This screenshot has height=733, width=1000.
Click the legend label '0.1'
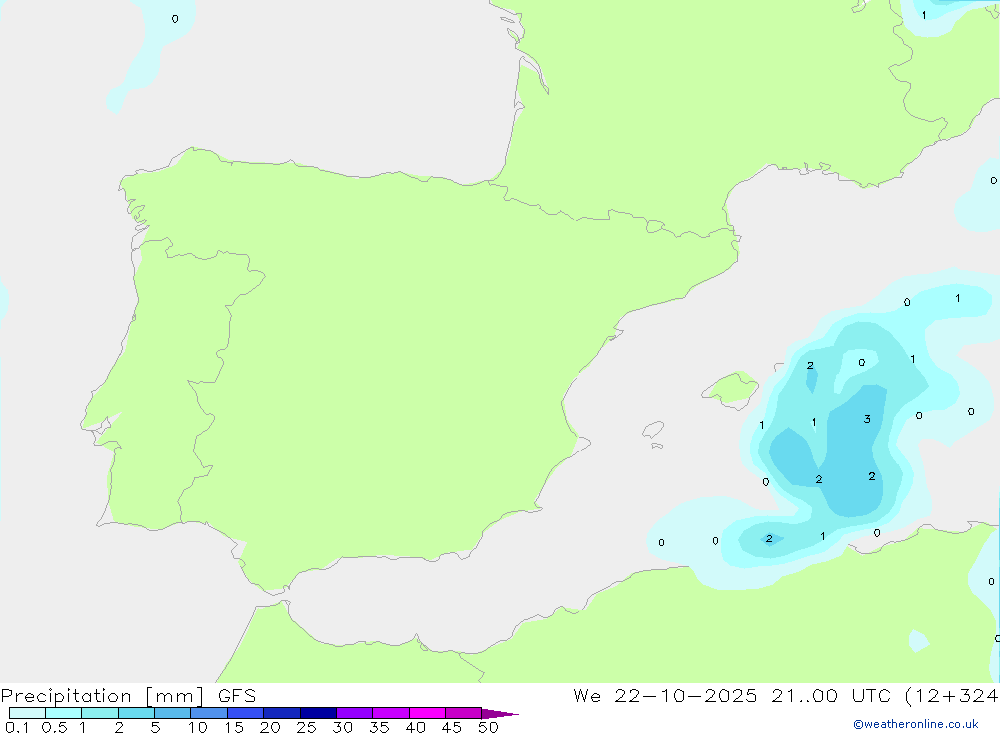point(17,727)
